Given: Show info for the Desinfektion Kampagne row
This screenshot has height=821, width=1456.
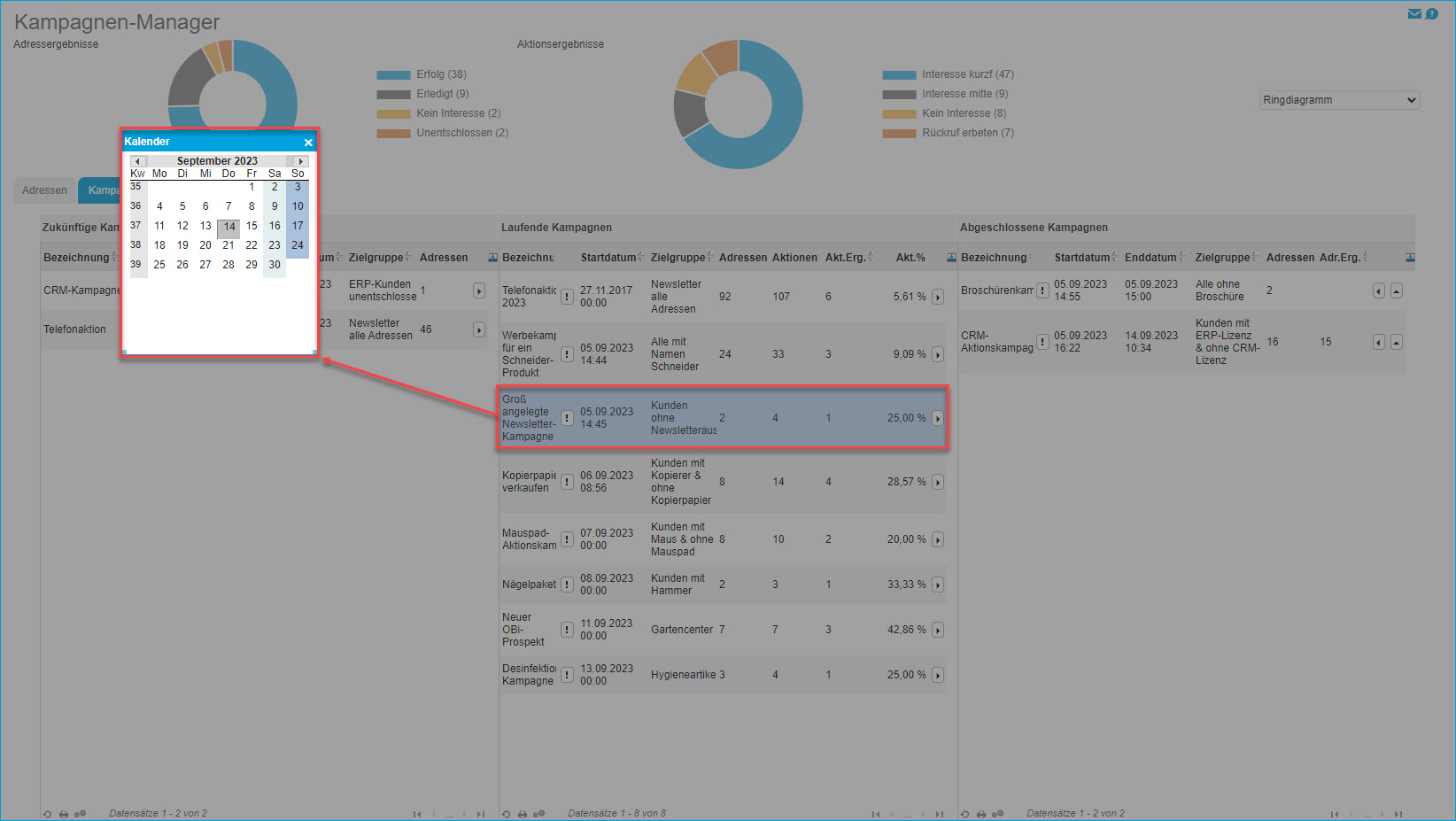Looking at the screenshot, I should (x=567, y=675).
